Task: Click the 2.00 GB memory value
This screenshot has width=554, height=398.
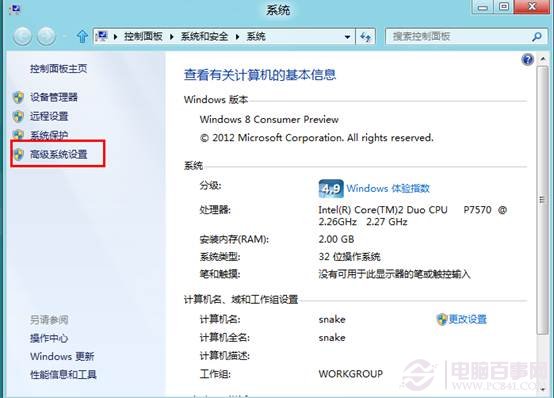Action: tap(336, 239)
